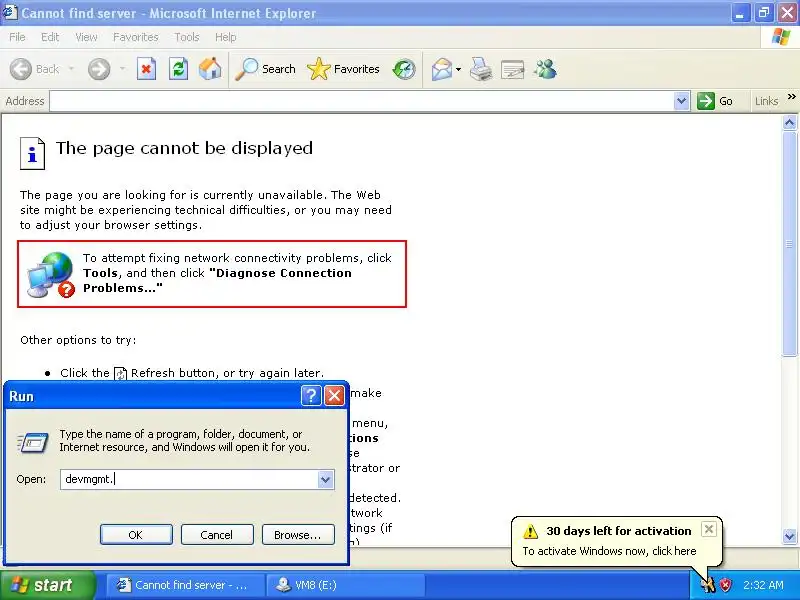Expand the Links toolbar chevron

click(x=791, y=97)
